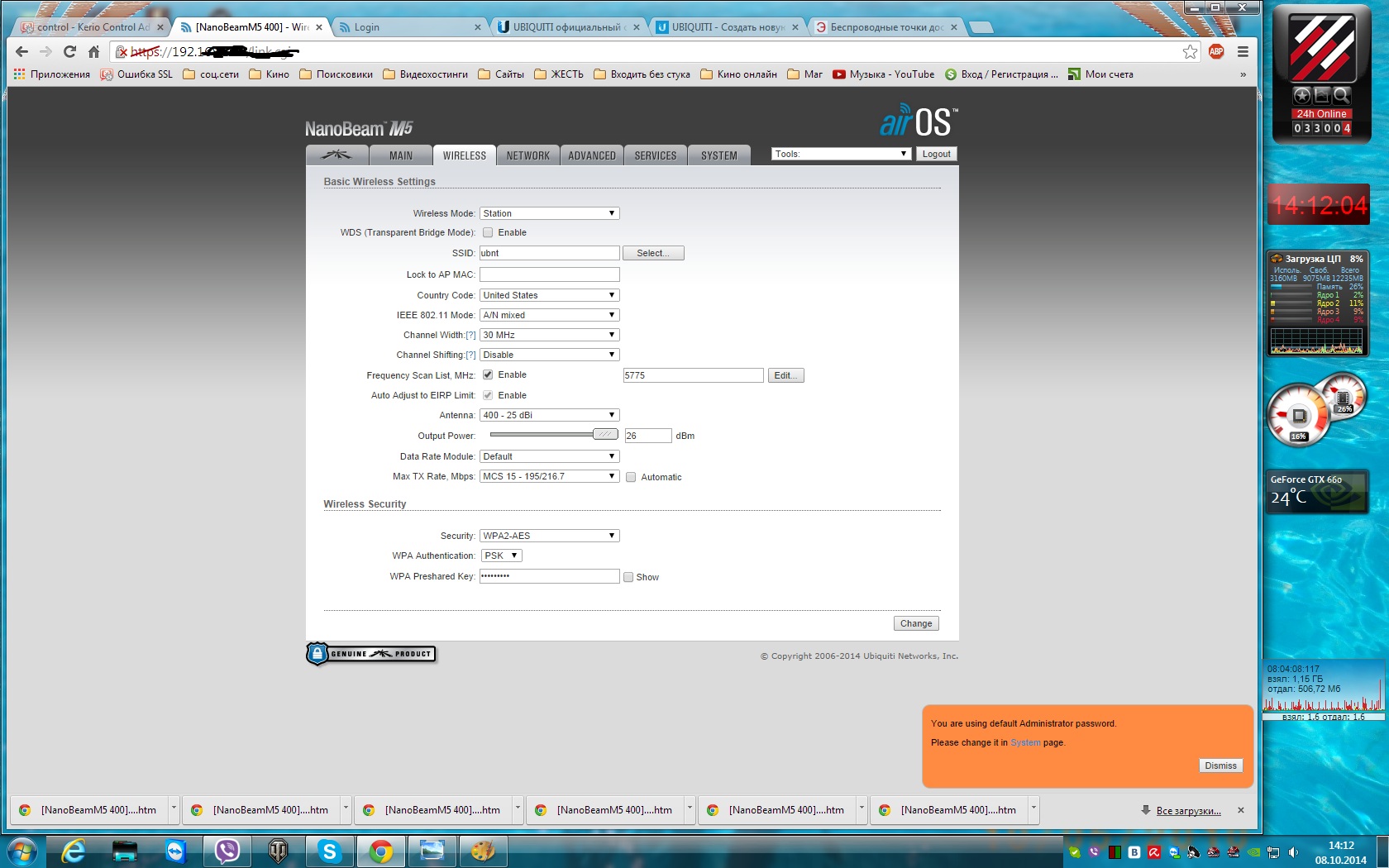Enable Automatic Max TX Rate checkbox

(x=631, y=477)
